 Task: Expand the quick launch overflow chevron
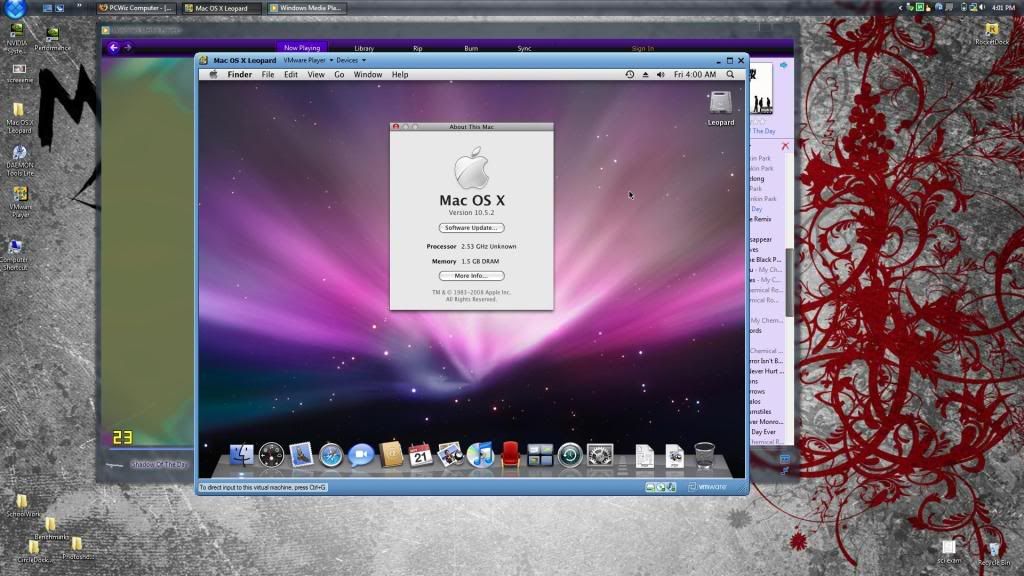pyautogui.click(x=79, y=7)
